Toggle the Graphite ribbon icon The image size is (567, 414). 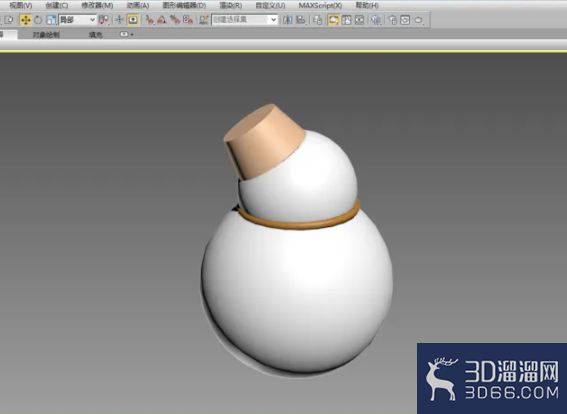[333, 20]
